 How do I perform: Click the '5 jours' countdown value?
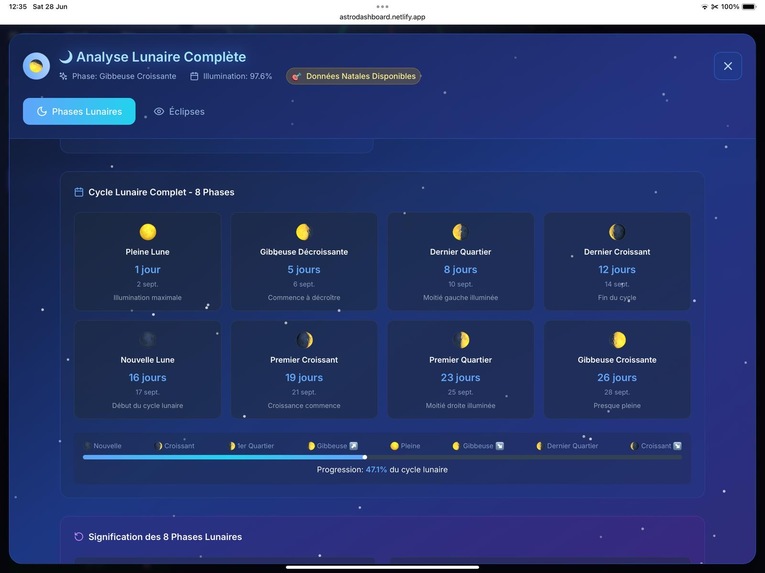pos(304,269)
